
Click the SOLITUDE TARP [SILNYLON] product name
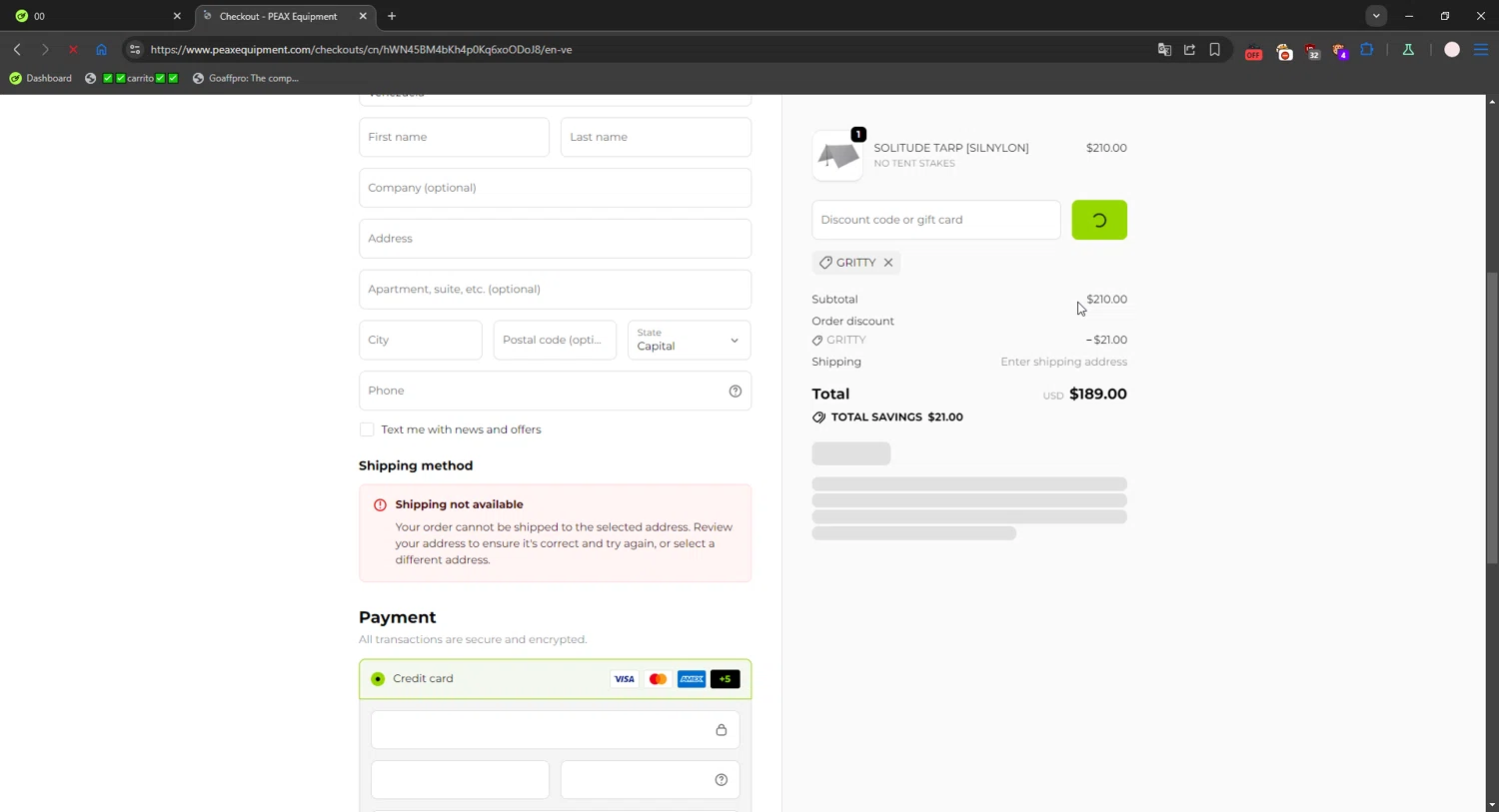[x=951, y=148]
